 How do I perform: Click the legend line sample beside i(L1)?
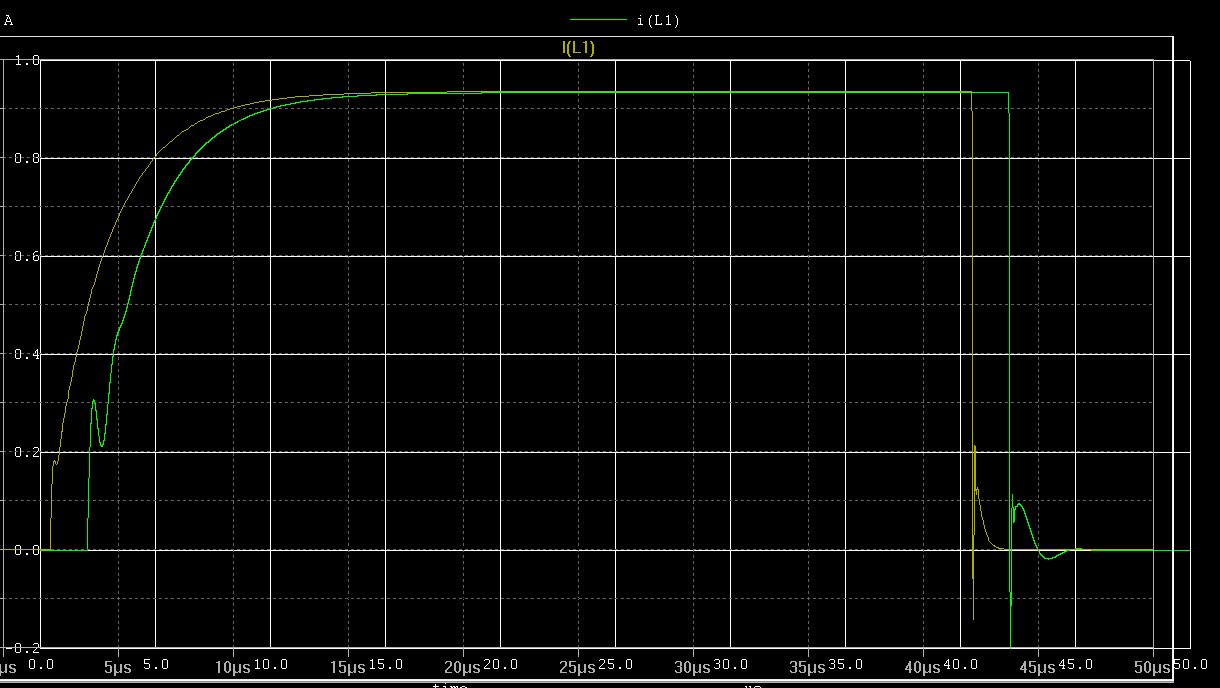[x=598, y=20]
